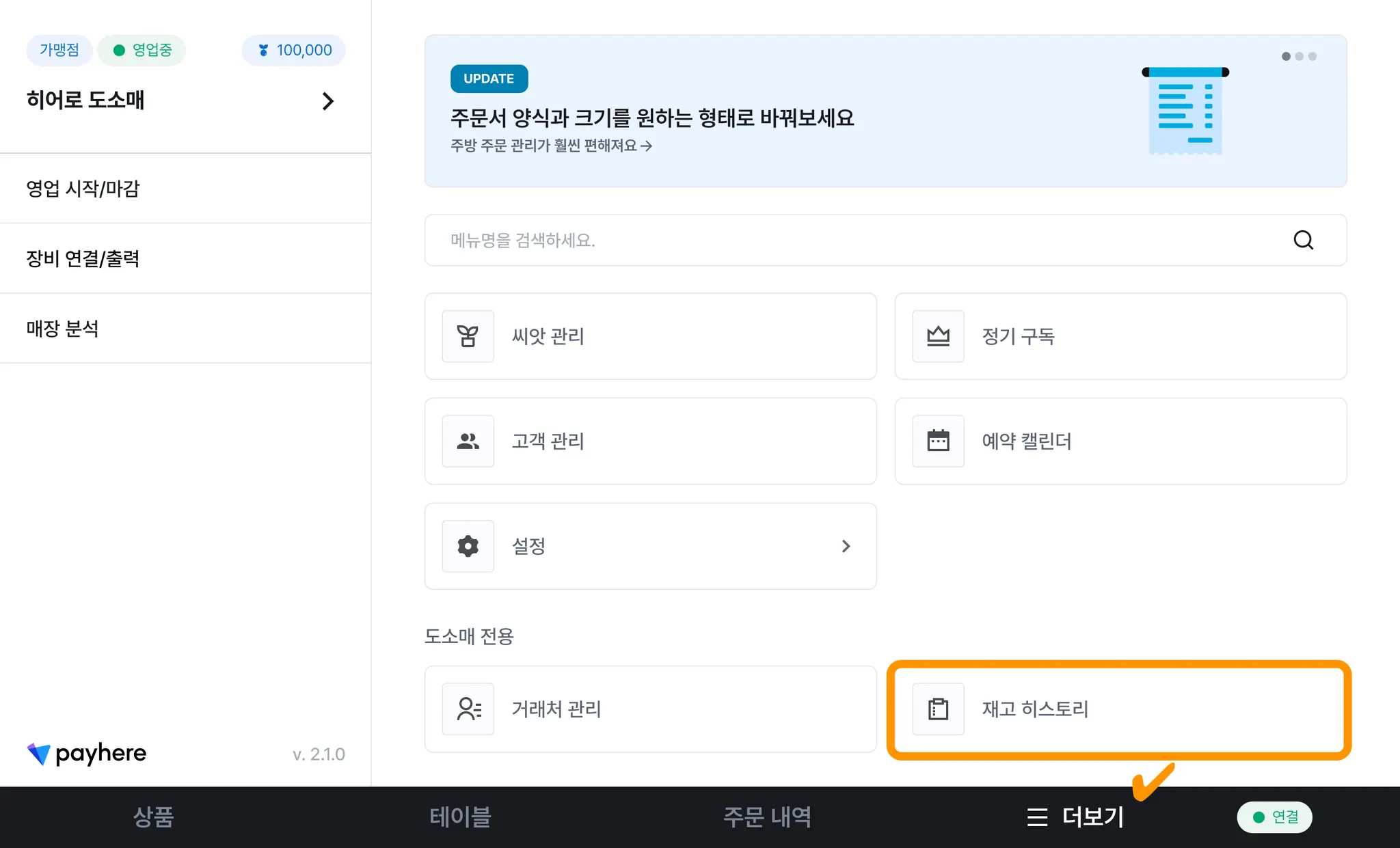This screenshot has width=1400, height=848.
Task: Open the calendar icon for 예약 캘린더
Action: 938,441
